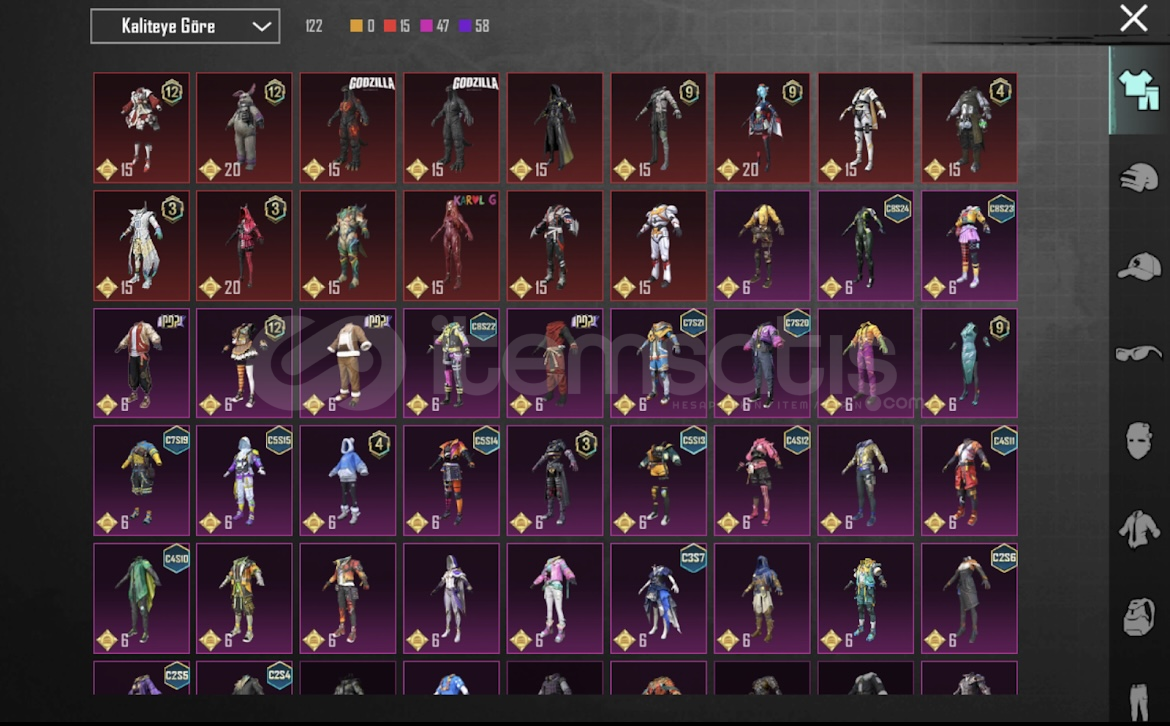View the jacket tops category
1170x726 pixels.
[1139, 529]
